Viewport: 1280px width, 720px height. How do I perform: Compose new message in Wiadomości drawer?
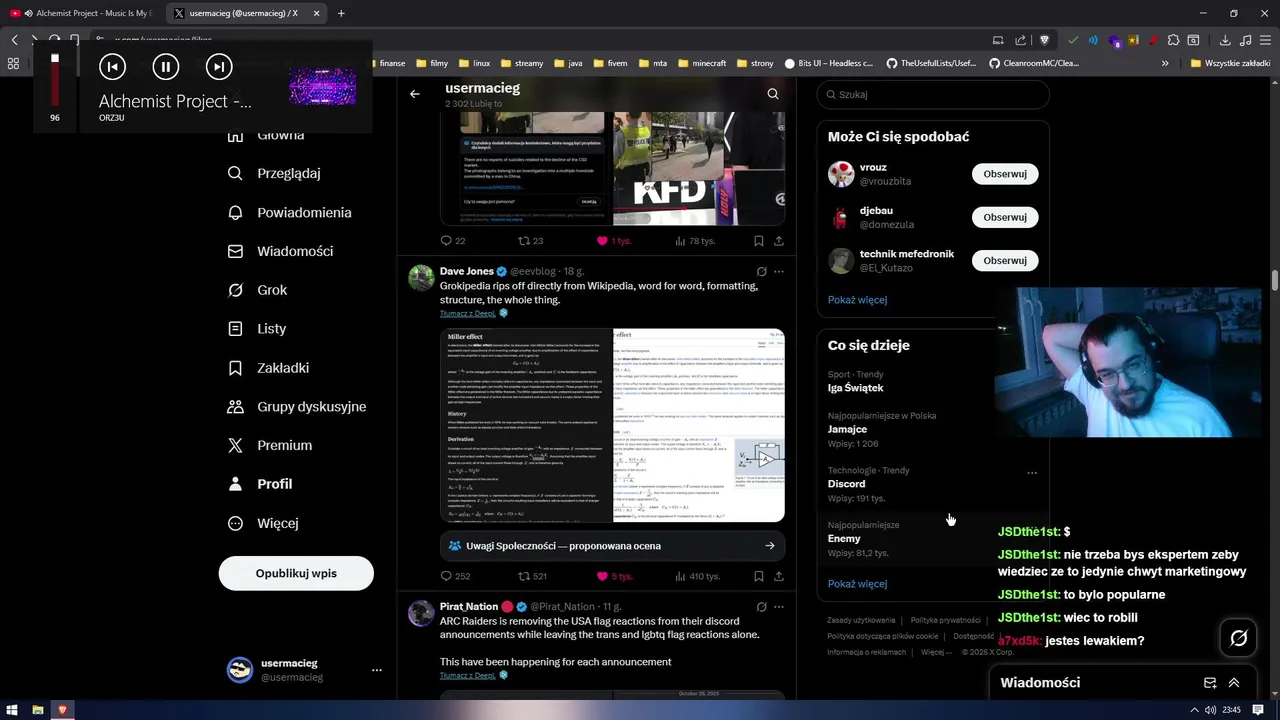pyautogui.click(x=1210, y=683)
